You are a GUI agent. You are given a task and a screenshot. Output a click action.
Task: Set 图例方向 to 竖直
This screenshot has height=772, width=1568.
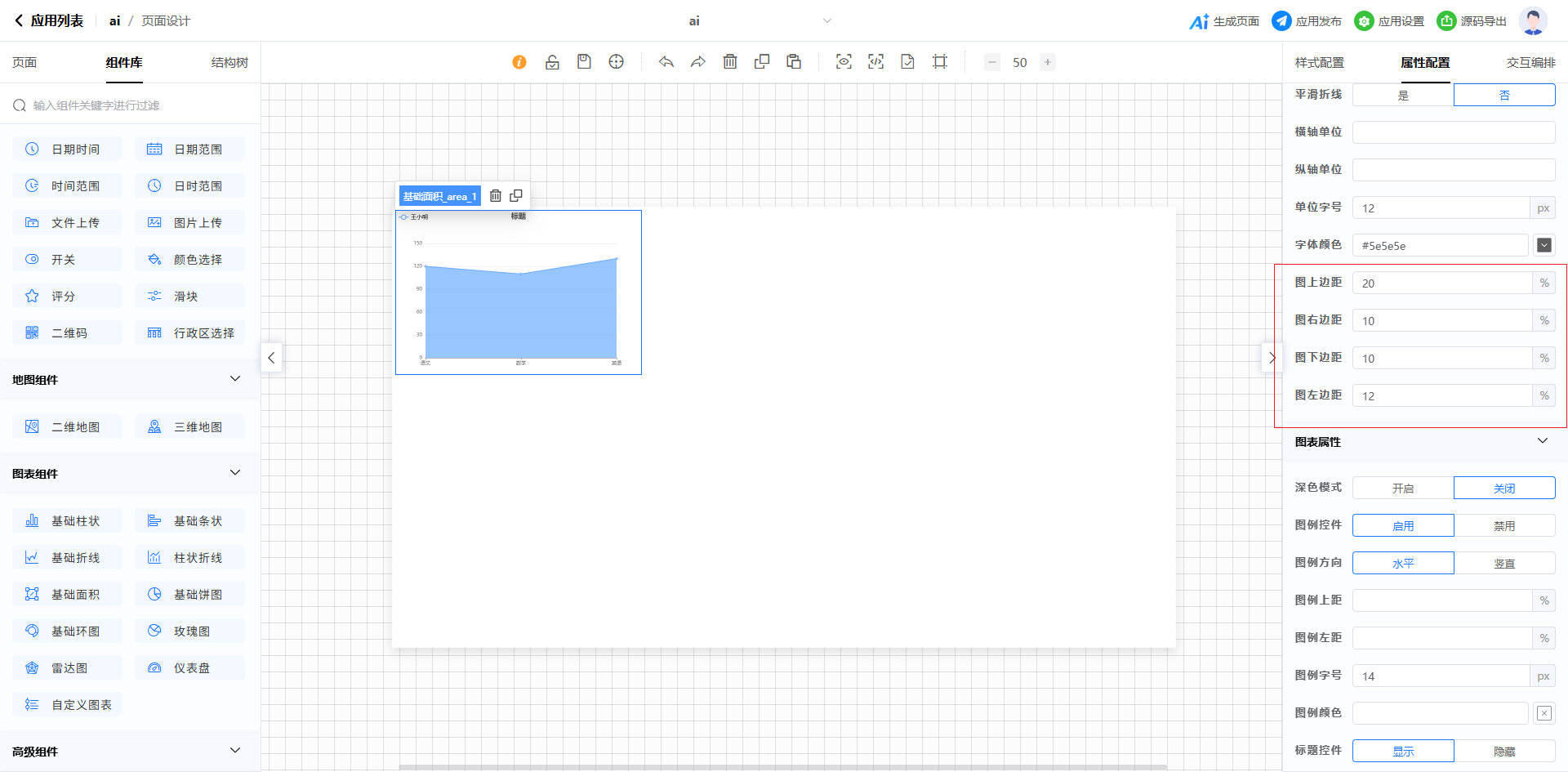click(x=1504, y=564)
